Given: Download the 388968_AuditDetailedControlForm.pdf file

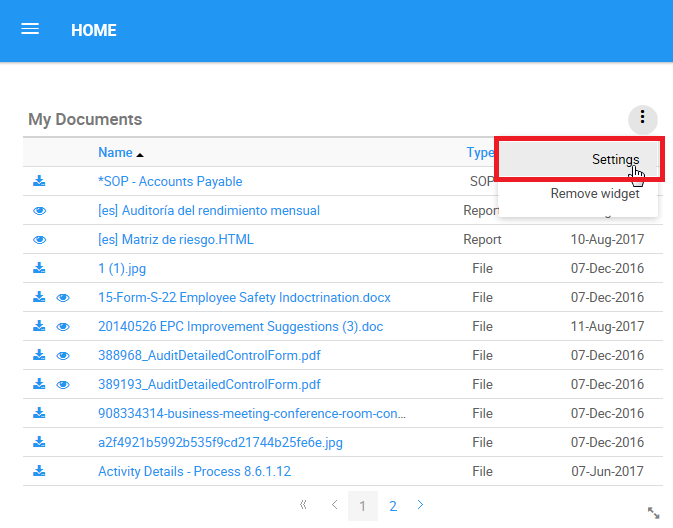Looking at the screenshot, I should 39,355.
